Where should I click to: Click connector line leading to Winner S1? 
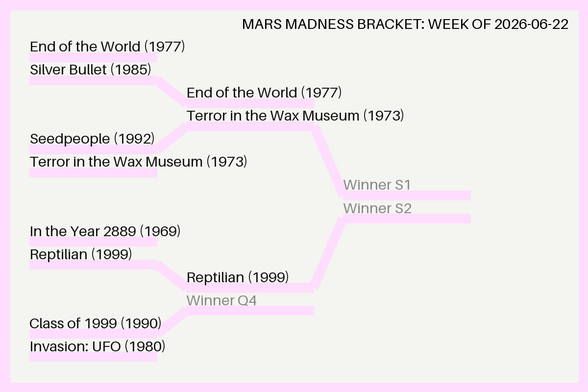(328, 161)
